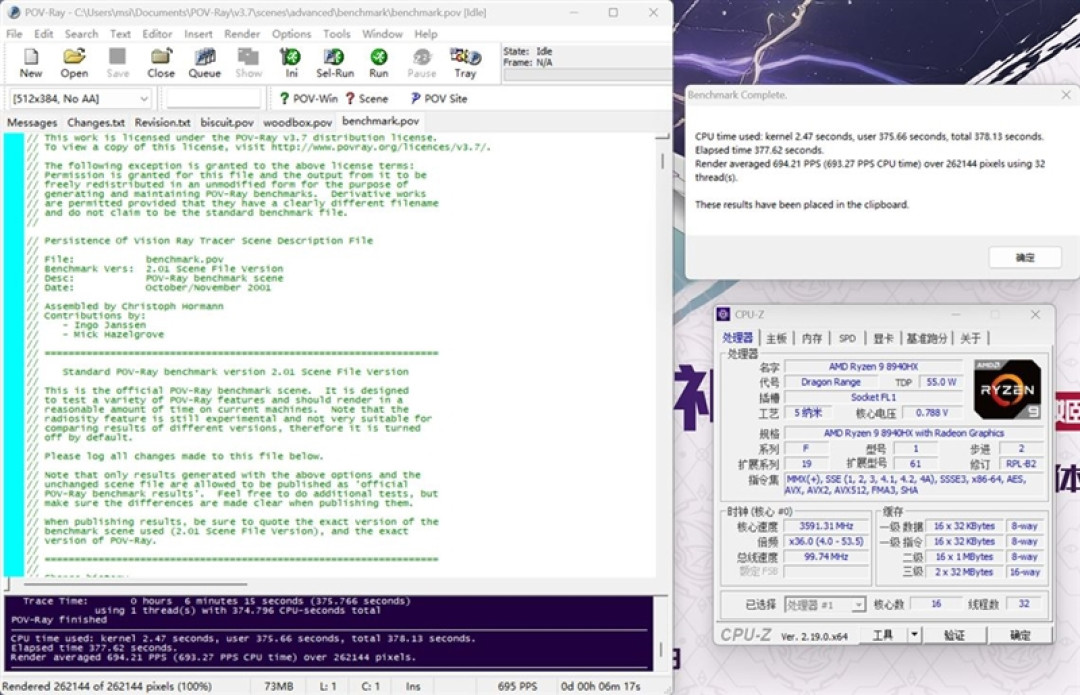Switch to the SPD tab in CPU-Z

pos(847,338)
